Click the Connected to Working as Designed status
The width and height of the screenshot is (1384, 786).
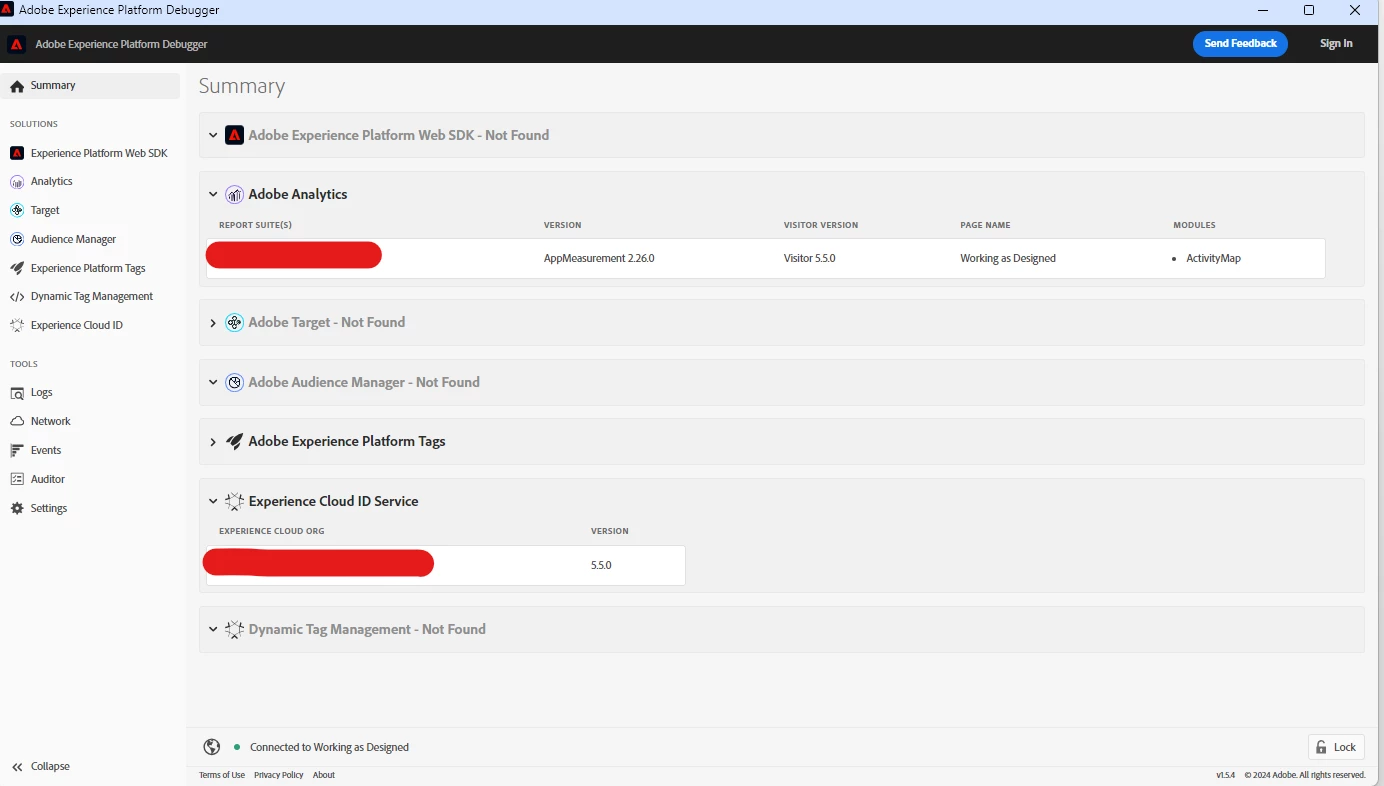[x=329, y=747]
